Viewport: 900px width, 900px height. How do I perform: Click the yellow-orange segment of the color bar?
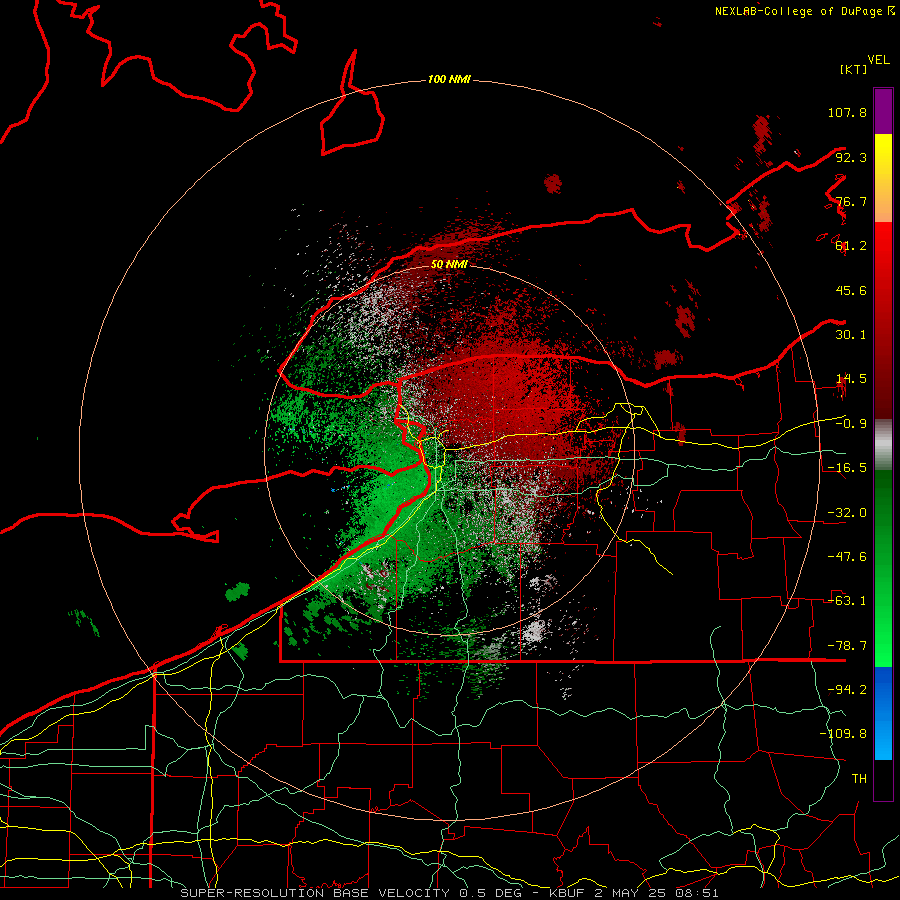pyautogui.click(x=883, y=178)
